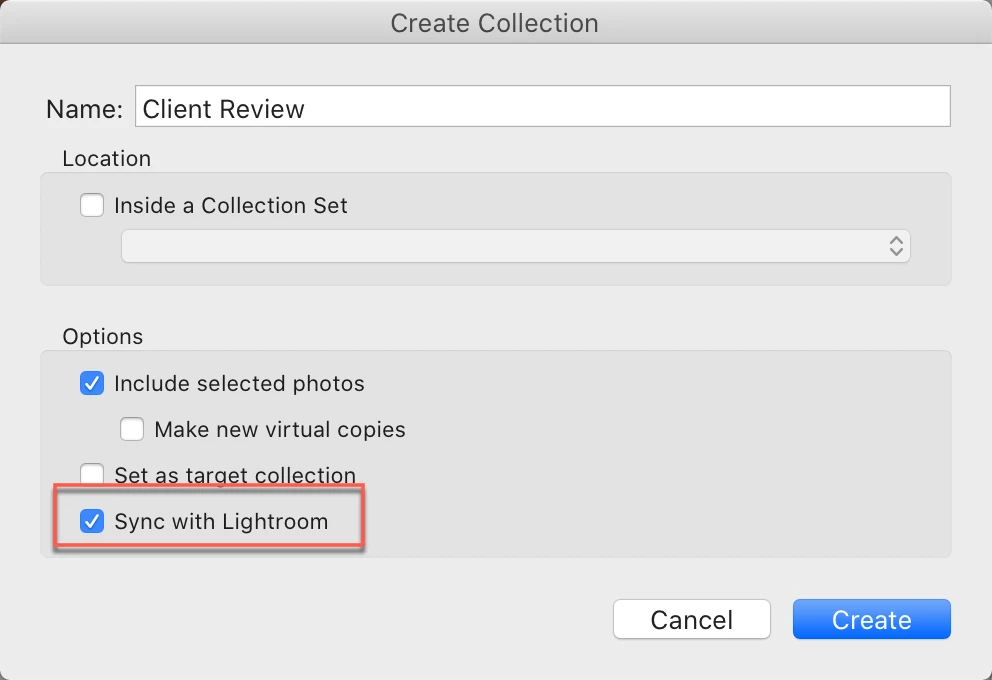Disable the Sync with Lightroom checkbox
The image size is (992, 680).
click(92, 521)
